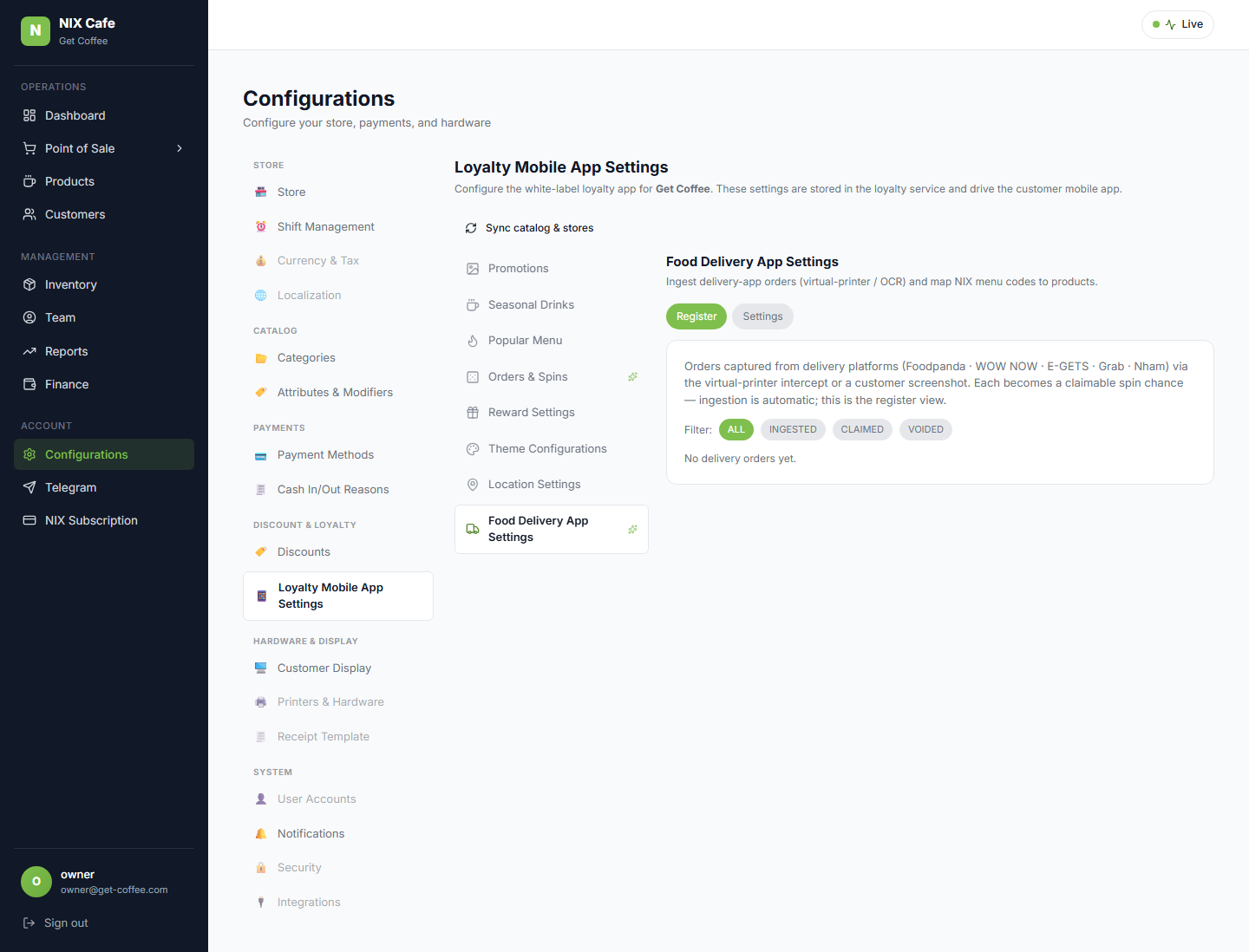Filter orders by CLAIMED
The image size is (1249, 952).
[862, 430]
